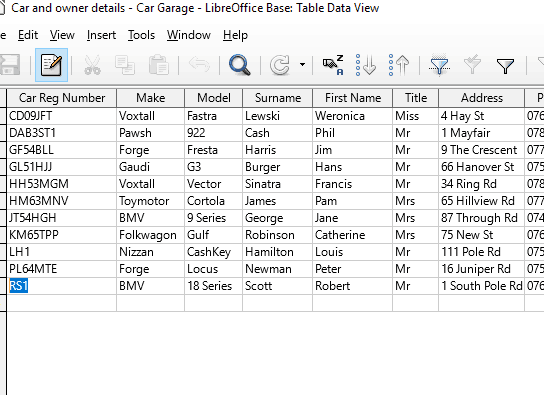Click the highlighted RS1 cell
This screenshot has width=544, height=395.
coord(62,286)
